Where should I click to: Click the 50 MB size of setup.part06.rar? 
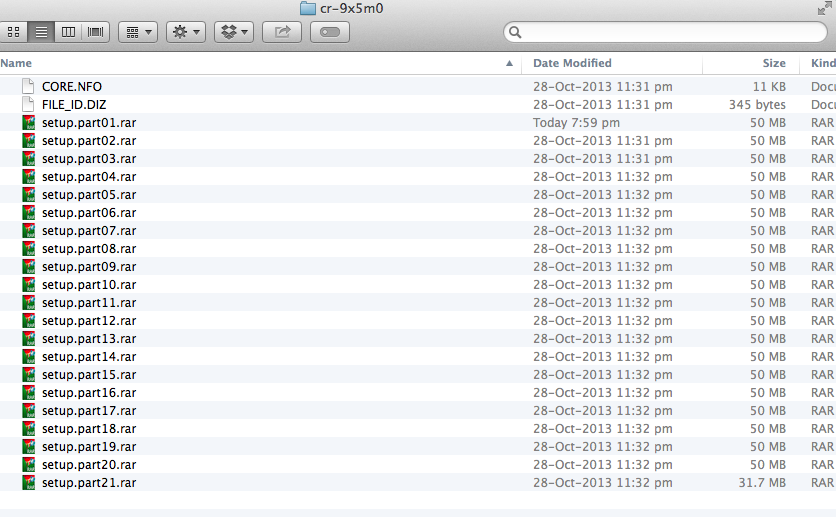(x=768, y=213)
